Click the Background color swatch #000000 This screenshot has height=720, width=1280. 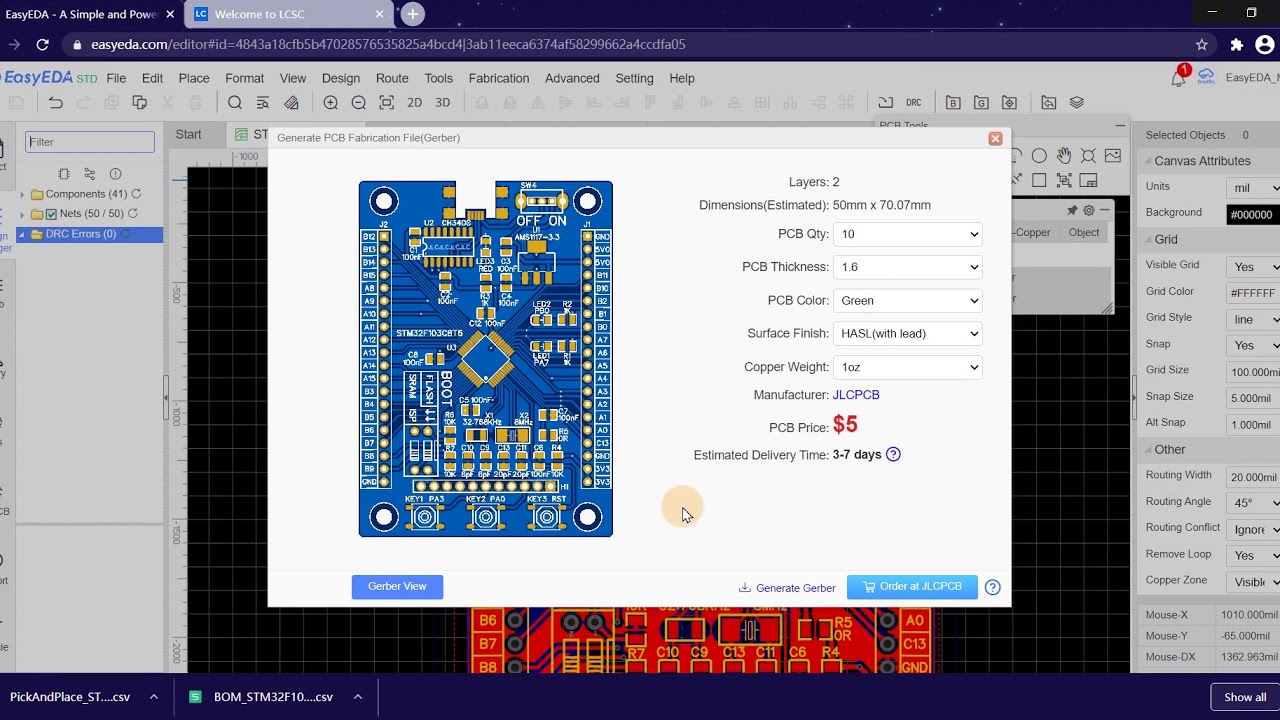pos(1253,214)
